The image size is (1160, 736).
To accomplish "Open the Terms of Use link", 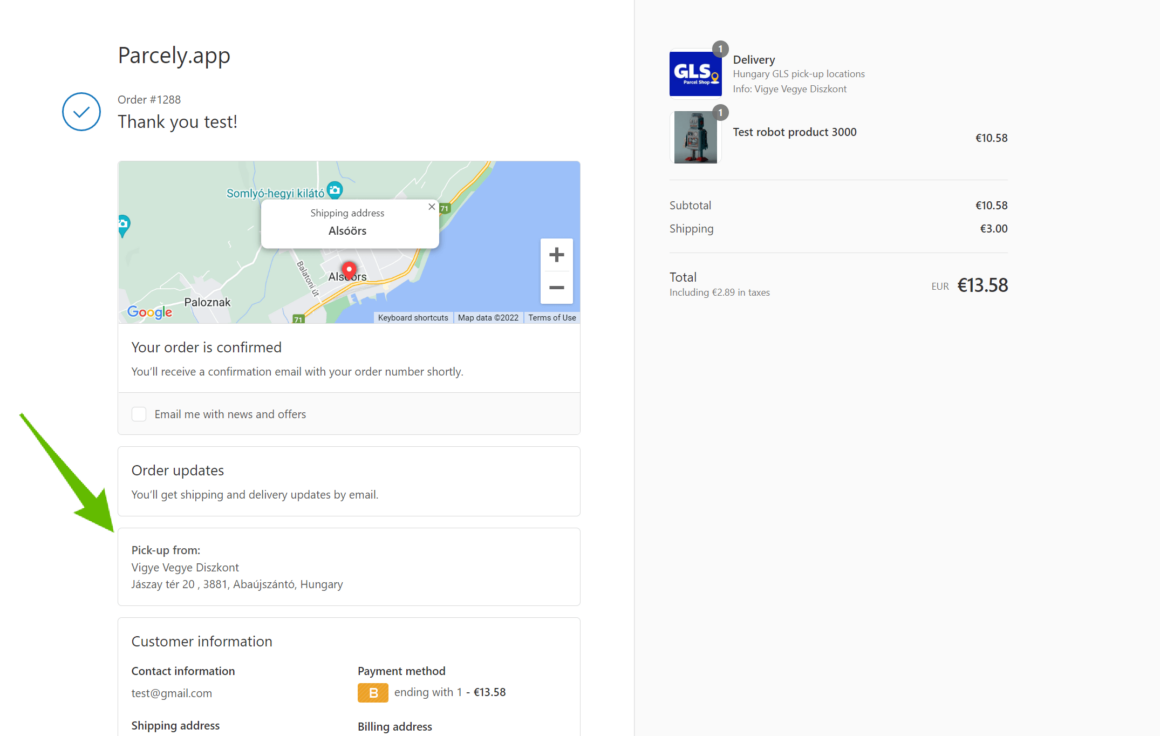I will (552, 317).
